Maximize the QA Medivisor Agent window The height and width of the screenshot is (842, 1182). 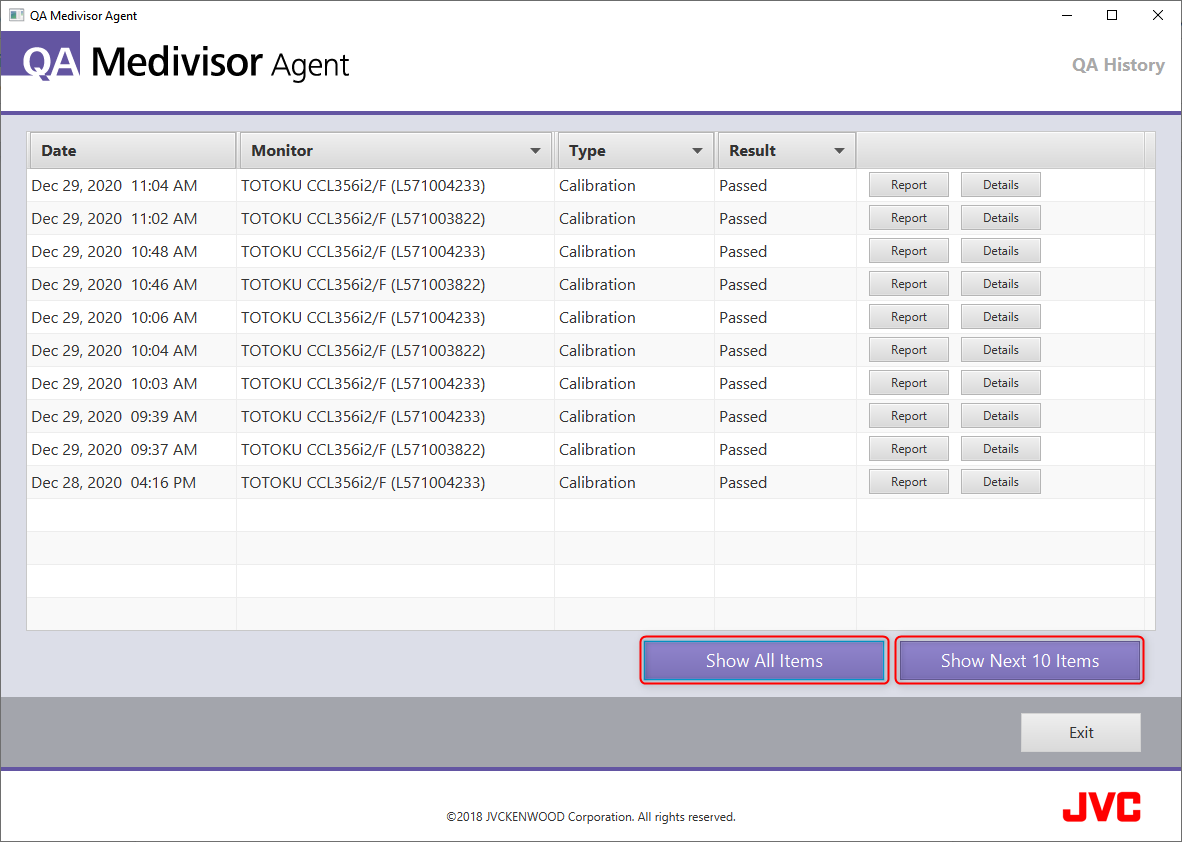[1112, 15]
